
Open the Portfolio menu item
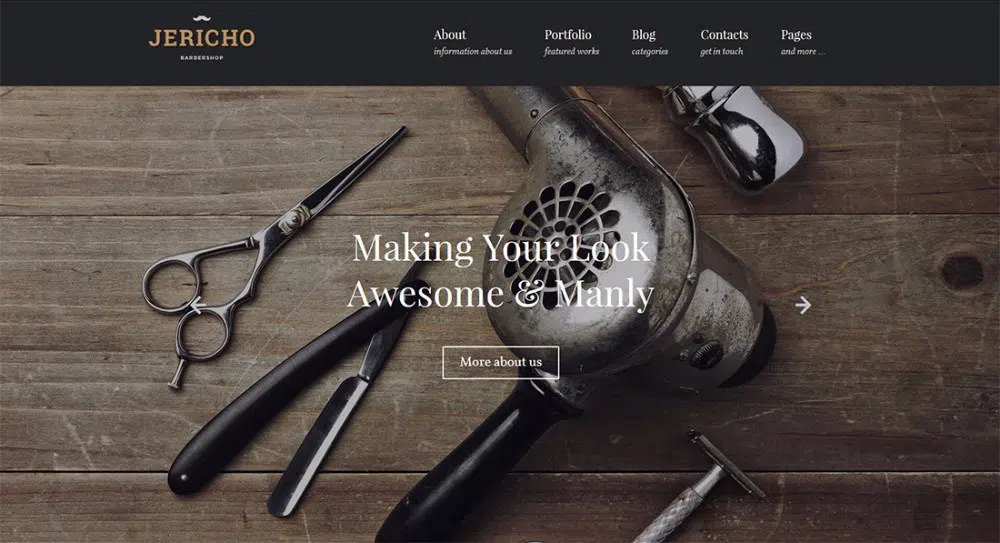[x=568, y=34]
